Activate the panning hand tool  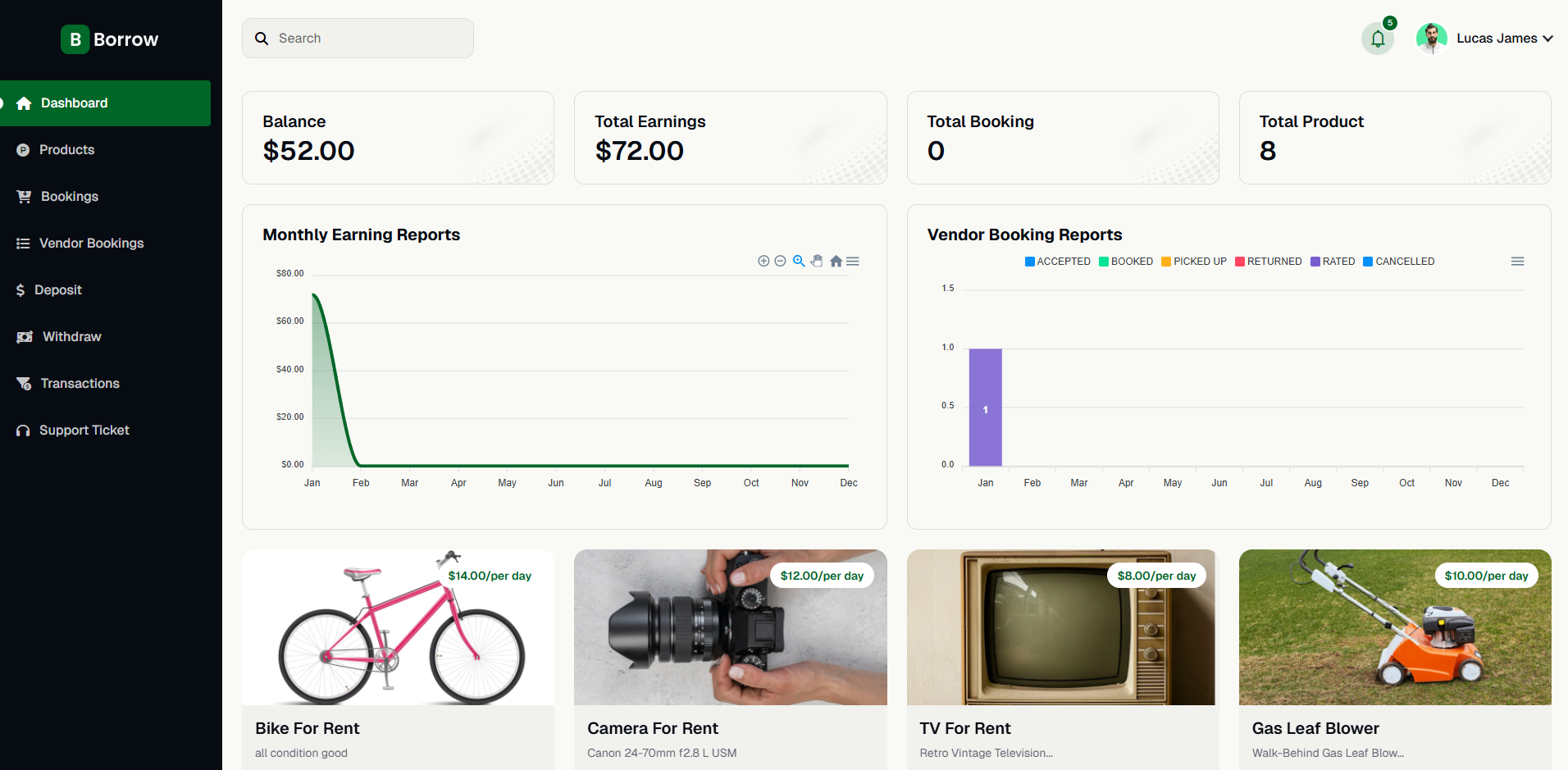point(817,261)
